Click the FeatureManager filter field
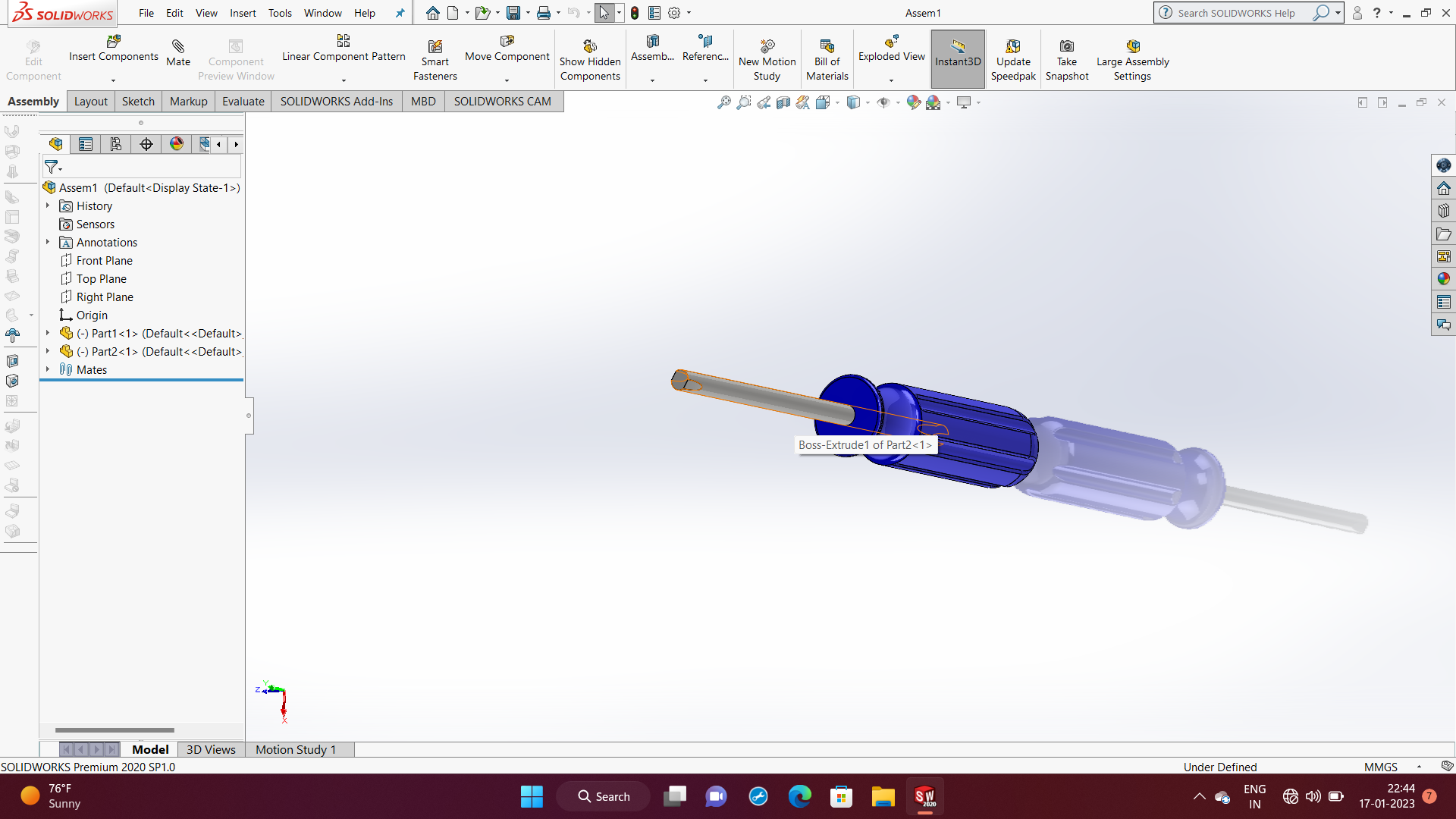 point(143,167)
